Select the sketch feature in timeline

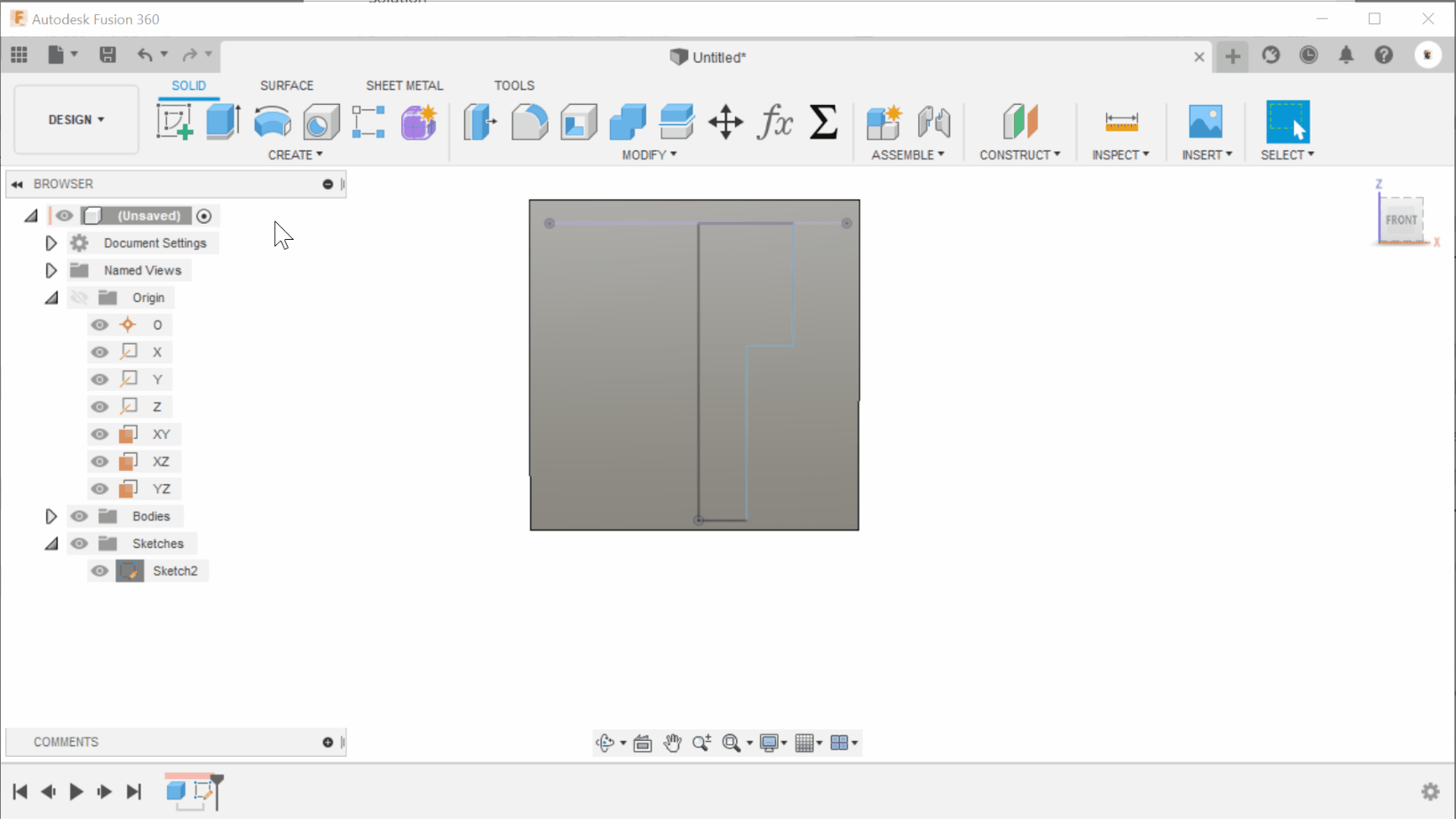tap(204, 791)
